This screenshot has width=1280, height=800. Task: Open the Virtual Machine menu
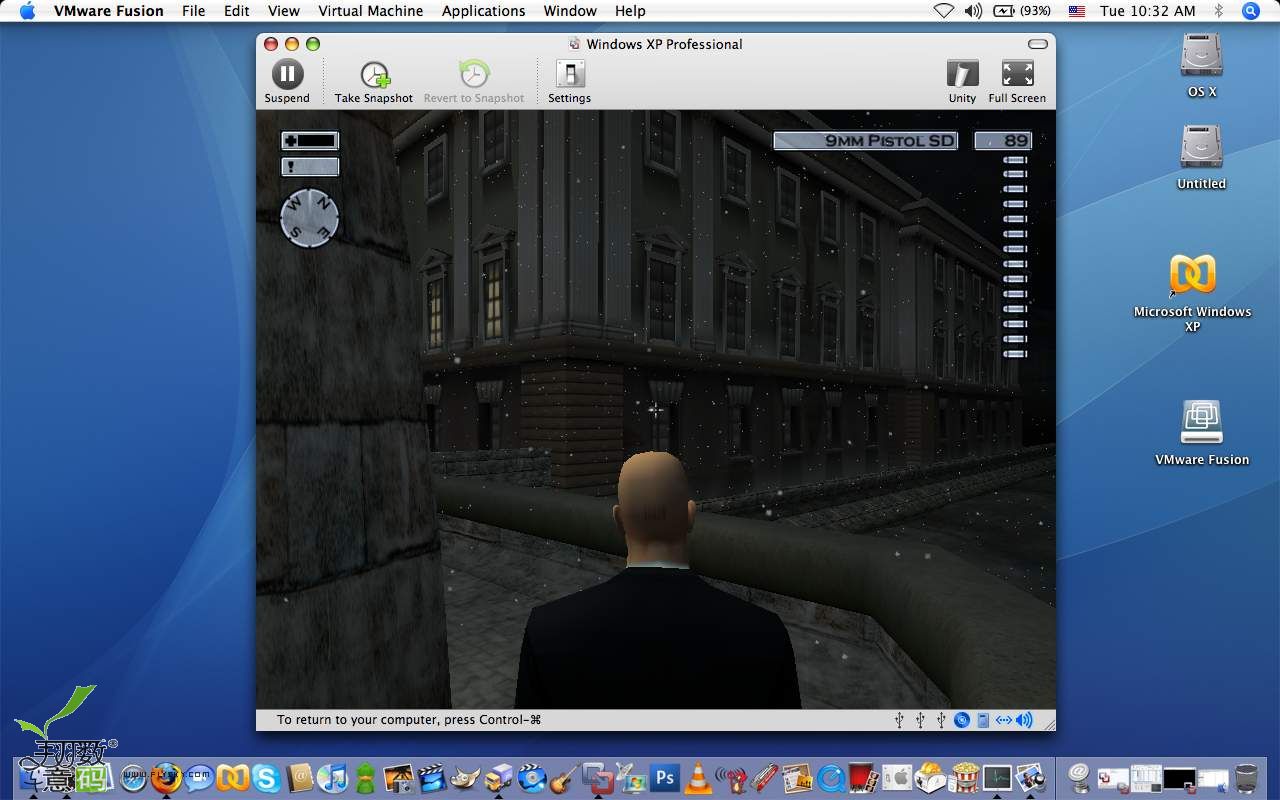coord(370,11)
